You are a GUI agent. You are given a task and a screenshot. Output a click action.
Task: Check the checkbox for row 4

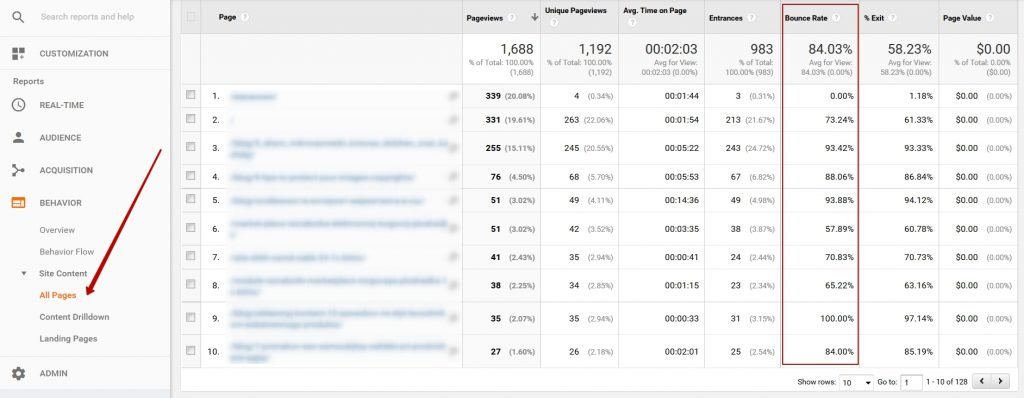click(x=191, y=176)
